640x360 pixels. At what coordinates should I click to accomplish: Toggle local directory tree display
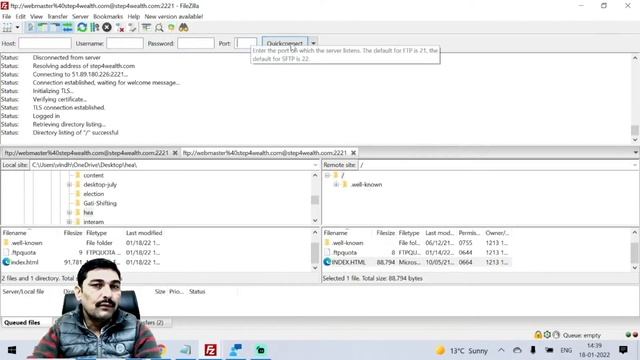[42, 27]
